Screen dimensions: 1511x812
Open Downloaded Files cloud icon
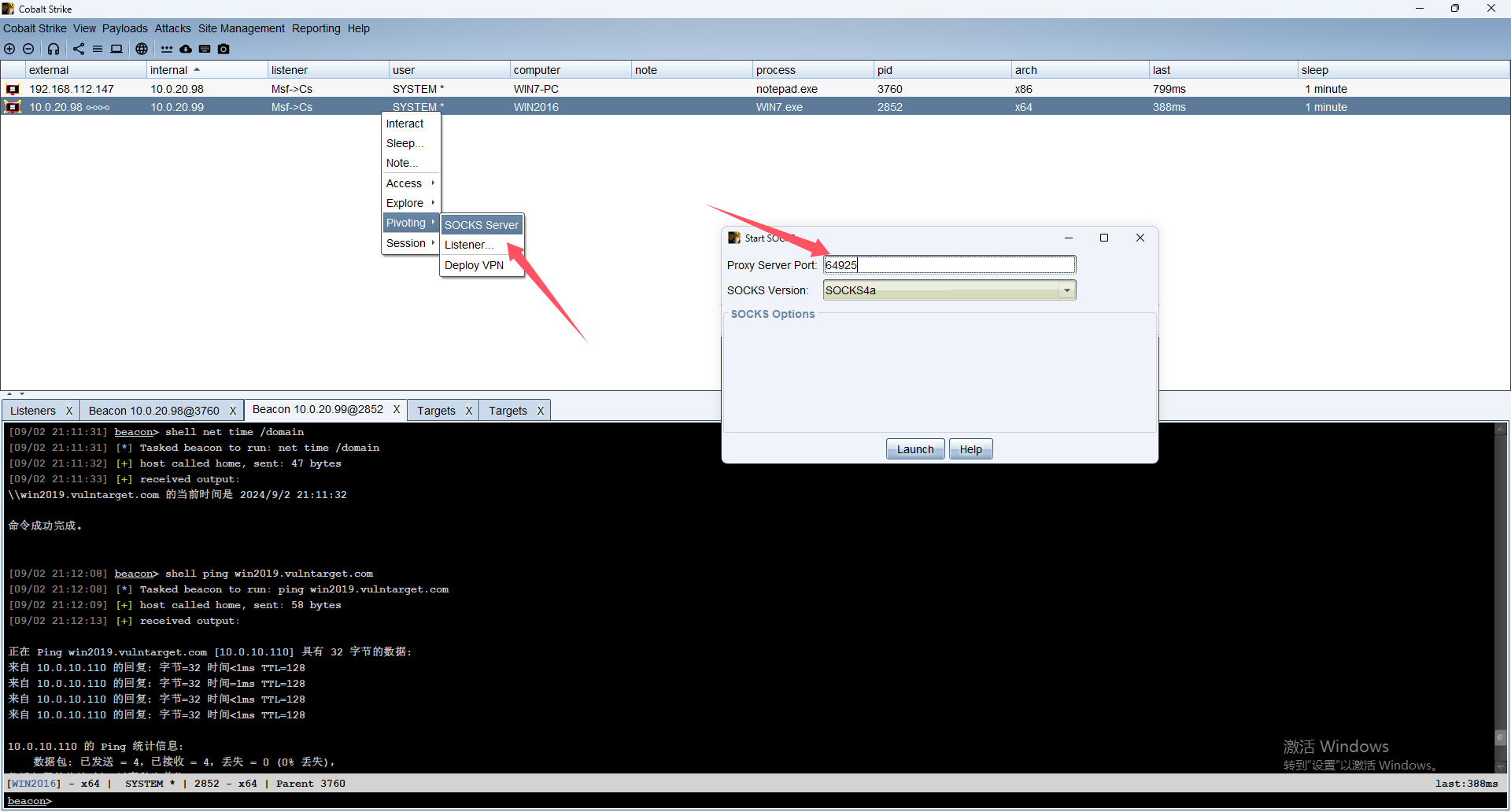coord(186,49)
